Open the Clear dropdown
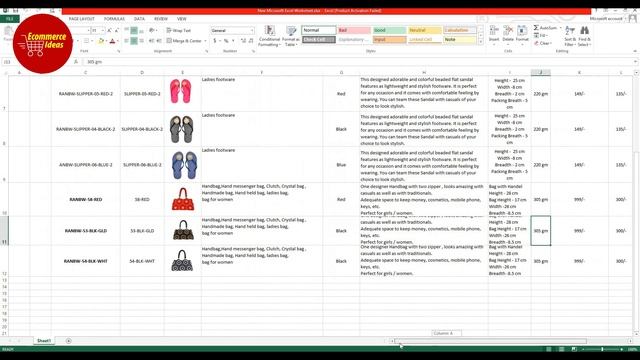This screenshot has width=640, height=360. pos(543,43)
